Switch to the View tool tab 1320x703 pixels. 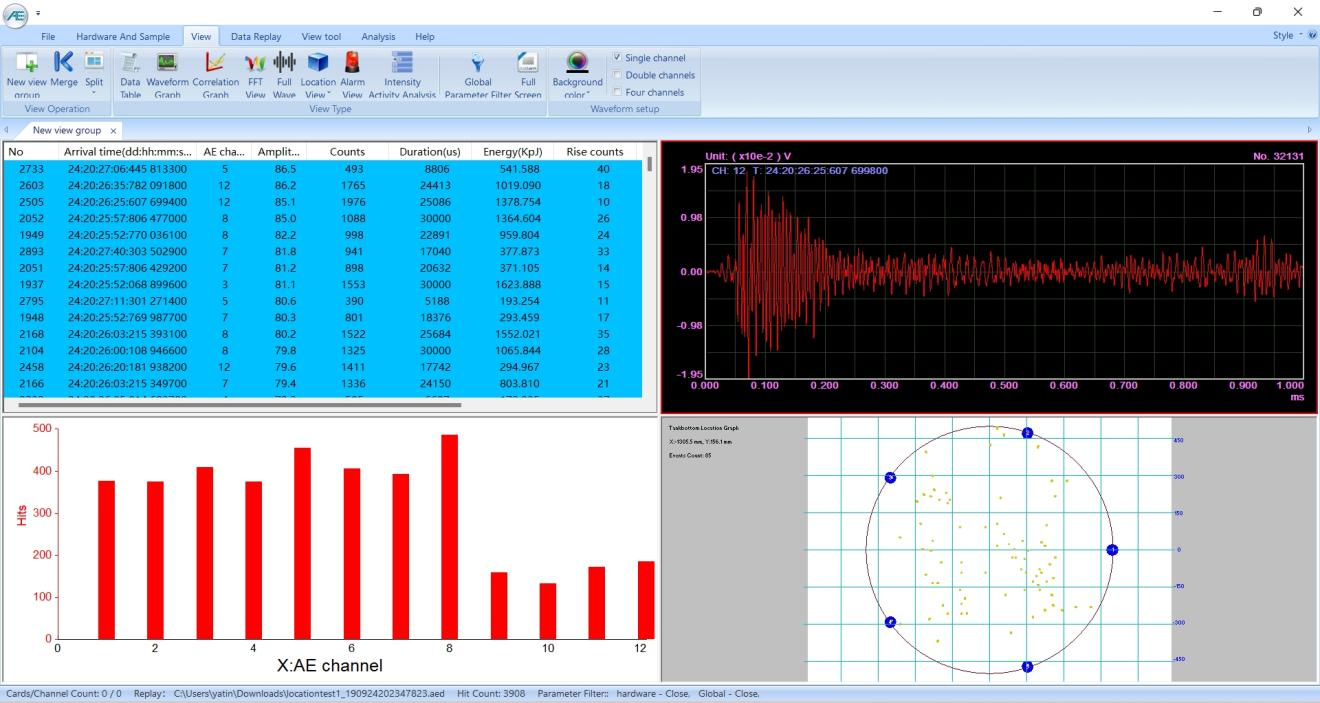321,36
